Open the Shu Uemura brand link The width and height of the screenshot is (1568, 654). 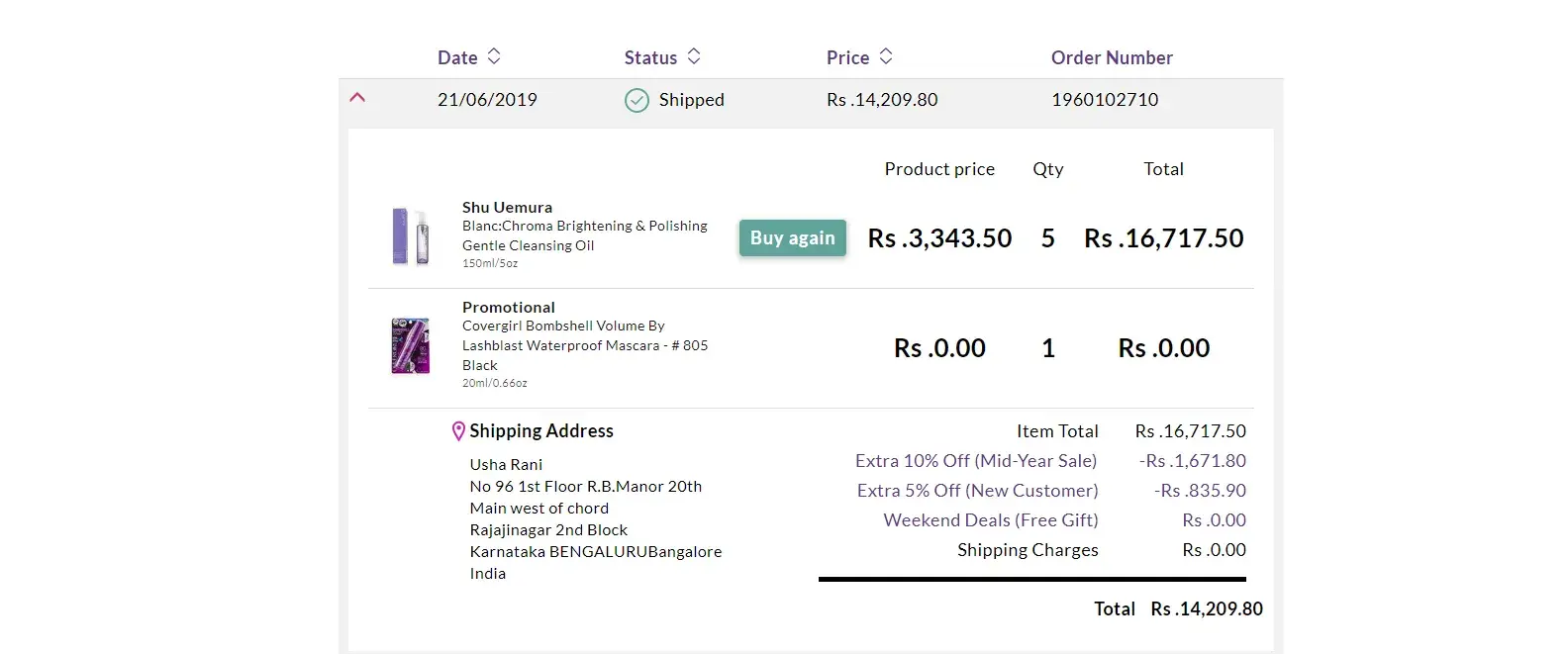pos(507,207)
